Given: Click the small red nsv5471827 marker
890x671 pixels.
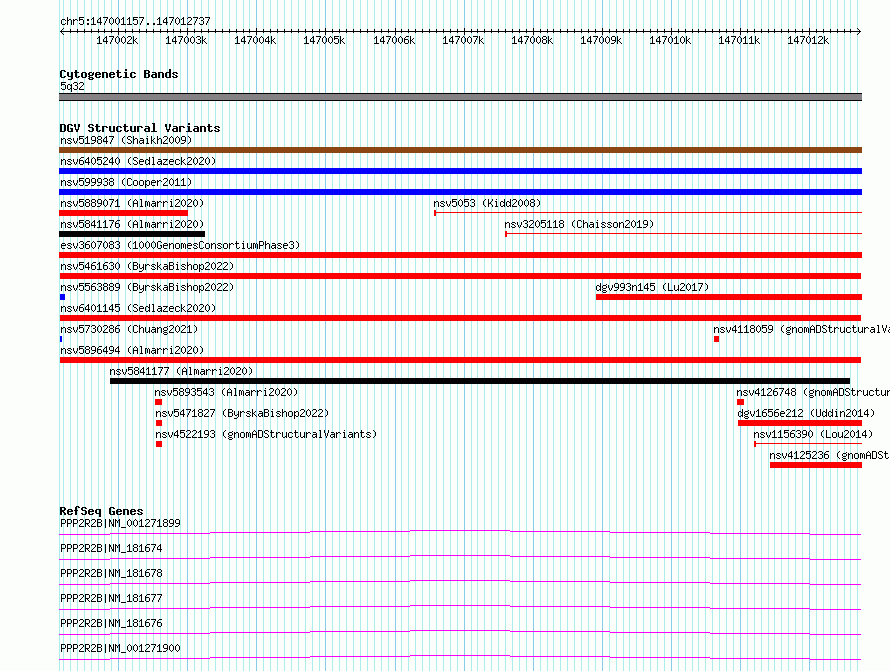Looking at the screenshot, I should 159,423.
